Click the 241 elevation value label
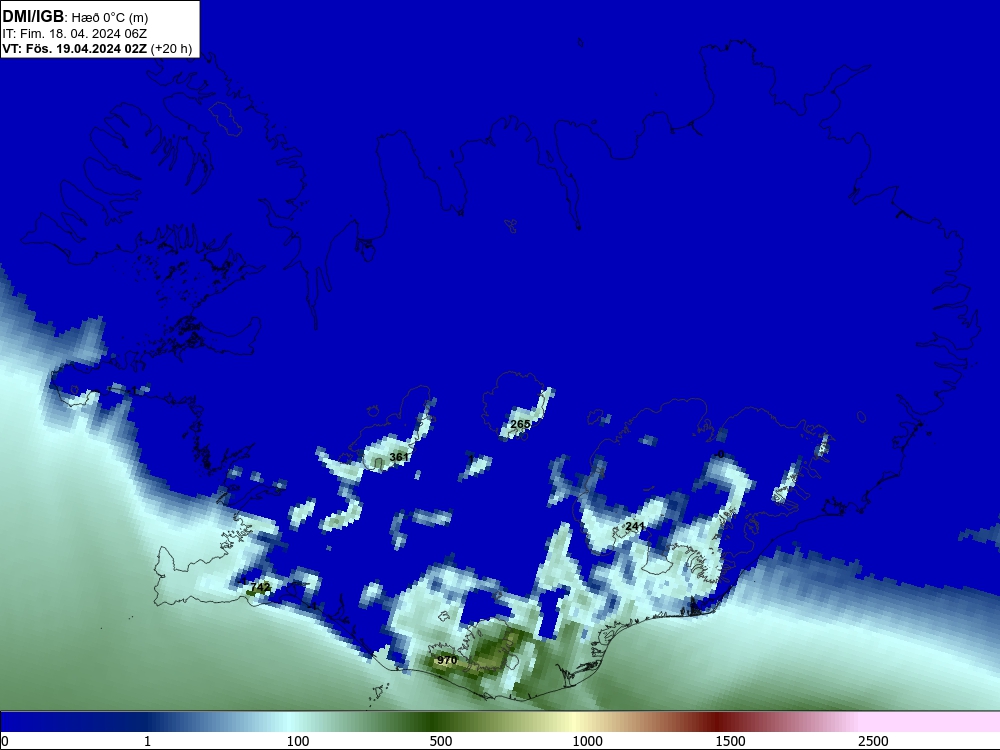This screenshot has height=750, width=1000. click(634, 526)
